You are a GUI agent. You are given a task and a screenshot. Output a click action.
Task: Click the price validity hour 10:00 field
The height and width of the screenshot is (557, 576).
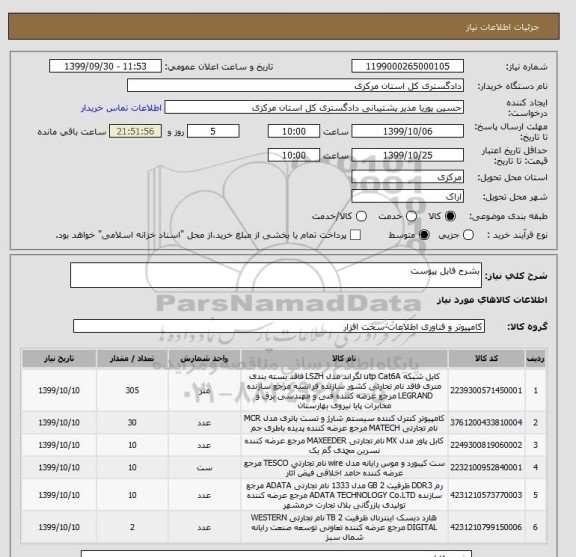pyautogui.click(x=294, y=155)
